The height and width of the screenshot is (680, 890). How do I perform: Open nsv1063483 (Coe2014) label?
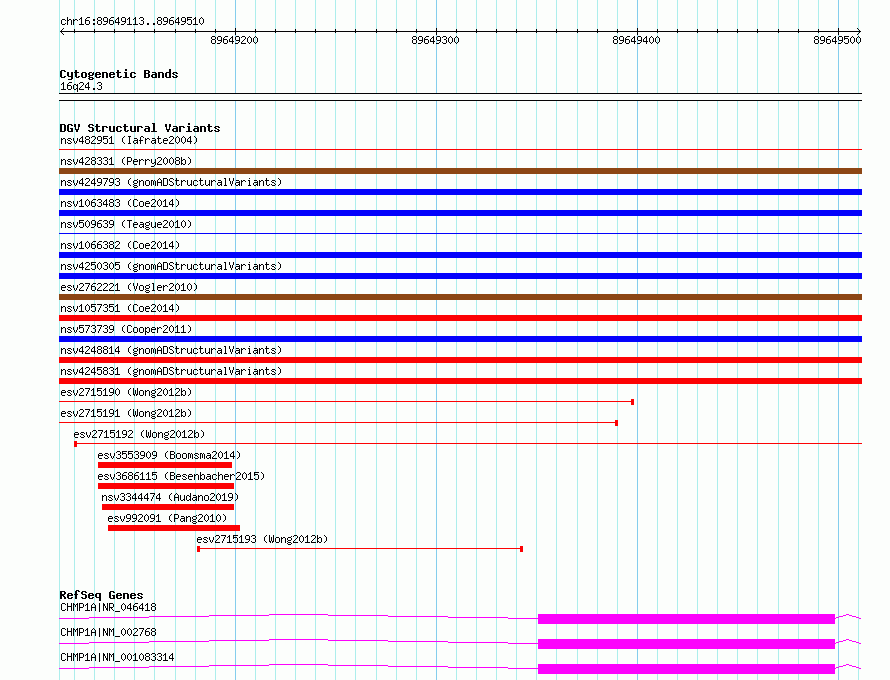(120, 203)
